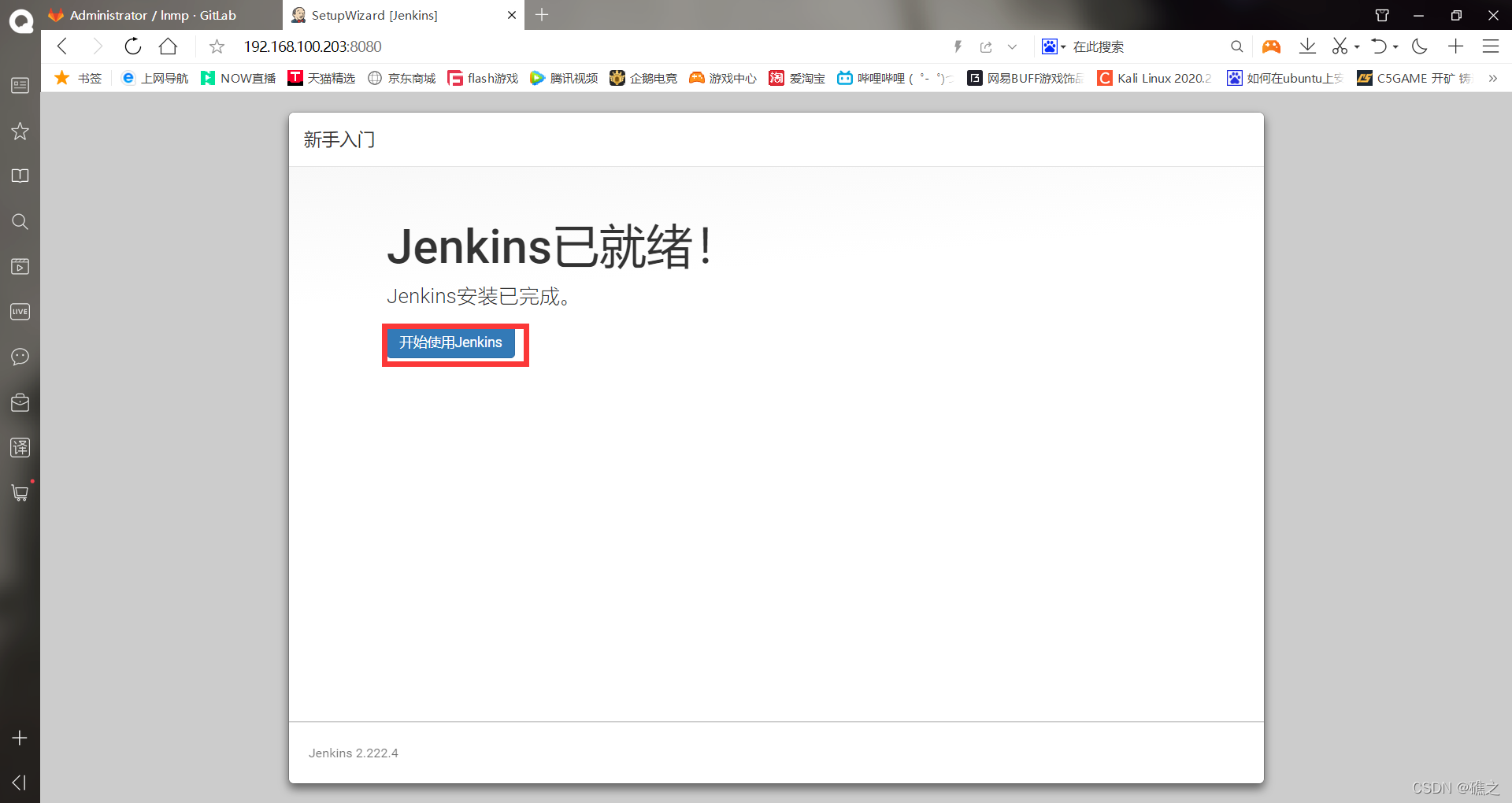Image resolution: width=1512 pixels, height=803 pixels.
Task: Click the browser logo in the sidebar
Action: pyautogui.click(x=20, y=21)
